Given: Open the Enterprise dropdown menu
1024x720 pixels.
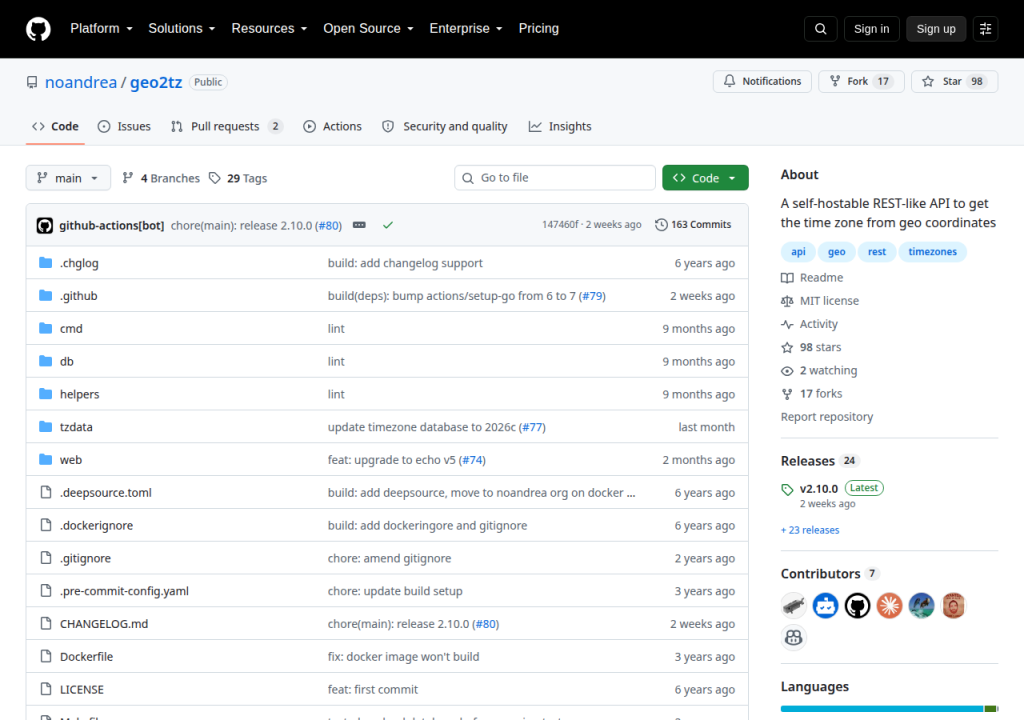Looking at the screenshot, I should (x=466, y=29).
